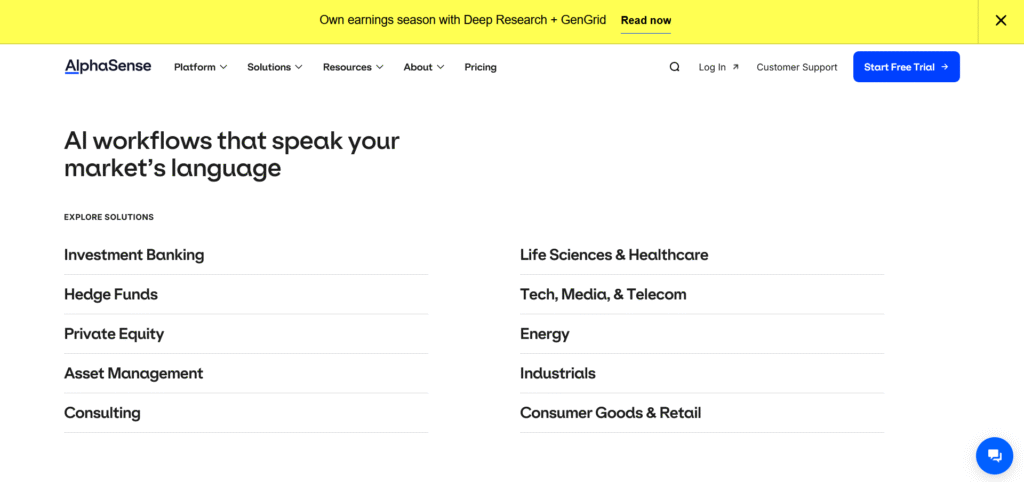The width and height of the screenshot is (1024, 482).
Task: Click the AlphaSense logo
Action: point(108,67)
